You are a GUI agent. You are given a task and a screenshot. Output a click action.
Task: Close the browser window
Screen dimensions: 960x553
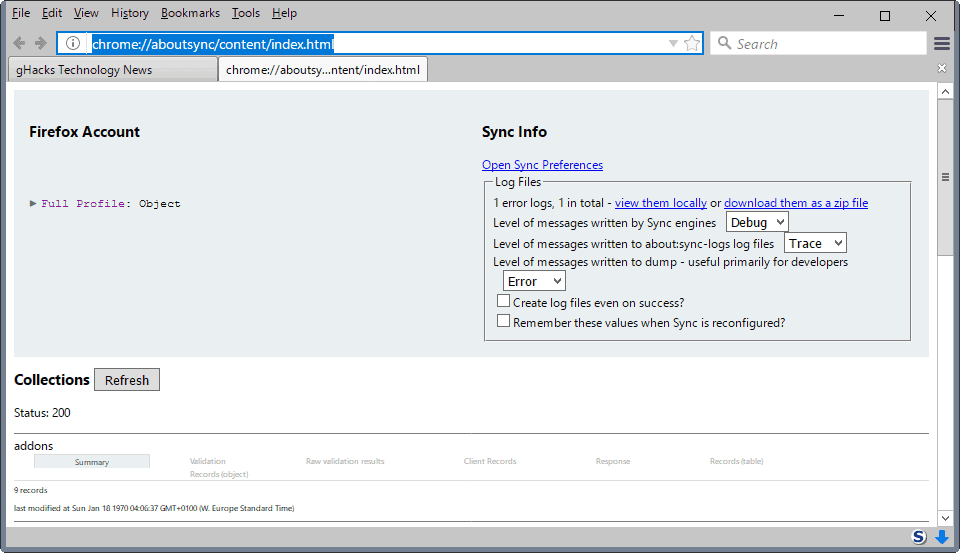pos(931,15)
